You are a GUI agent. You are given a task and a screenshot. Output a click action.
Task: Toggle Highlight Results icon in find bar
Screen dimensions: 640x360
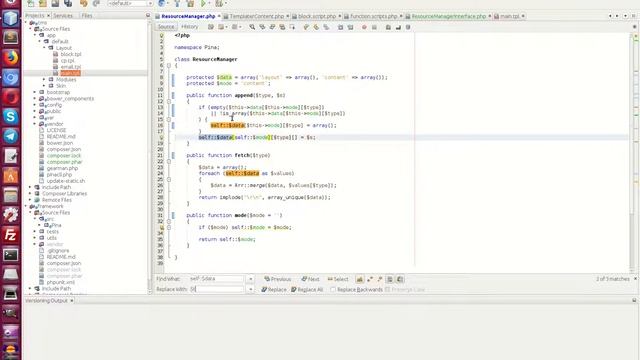tap(390, 279)
